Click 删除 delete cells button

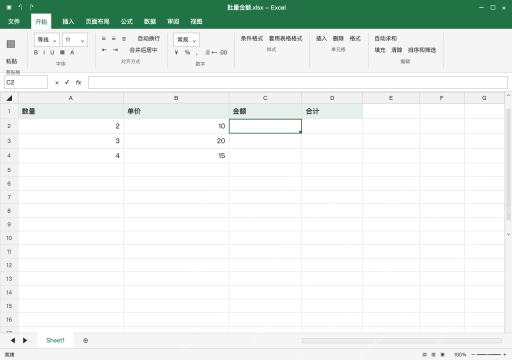click(338, 39)
